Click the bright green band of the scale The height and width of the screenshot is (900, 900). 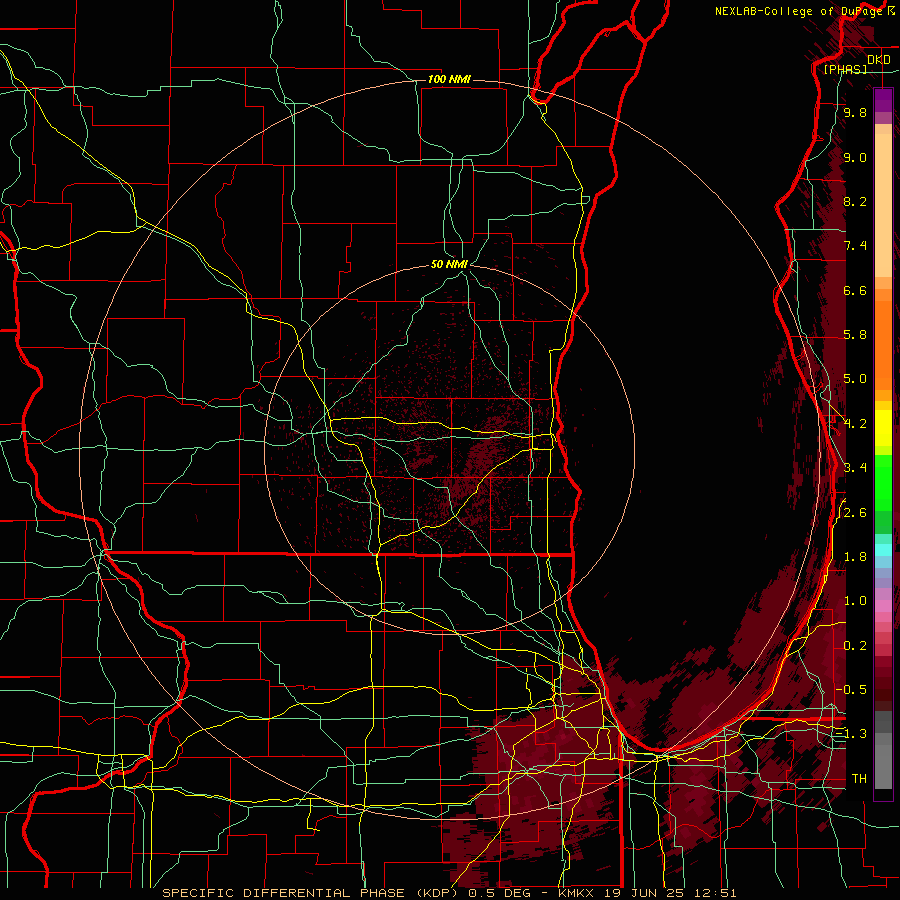tap(883, 482)
